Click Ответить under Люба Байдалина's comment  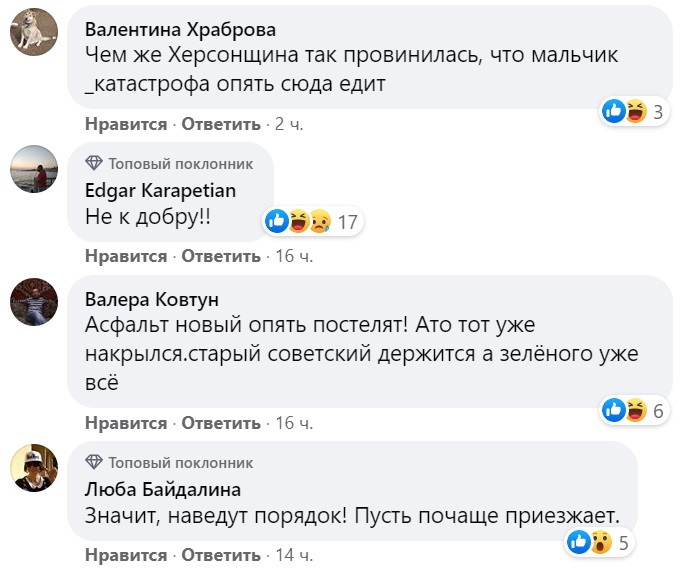pyautogui.click(x=221, y=554)
